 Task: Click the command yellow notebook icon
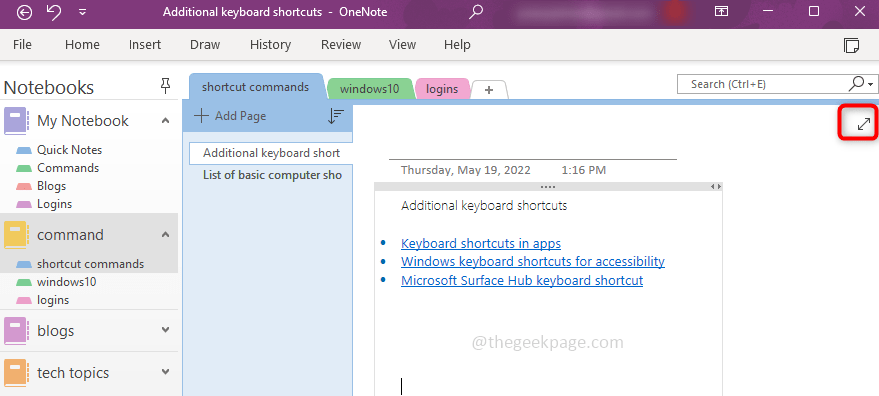(16, 235)
